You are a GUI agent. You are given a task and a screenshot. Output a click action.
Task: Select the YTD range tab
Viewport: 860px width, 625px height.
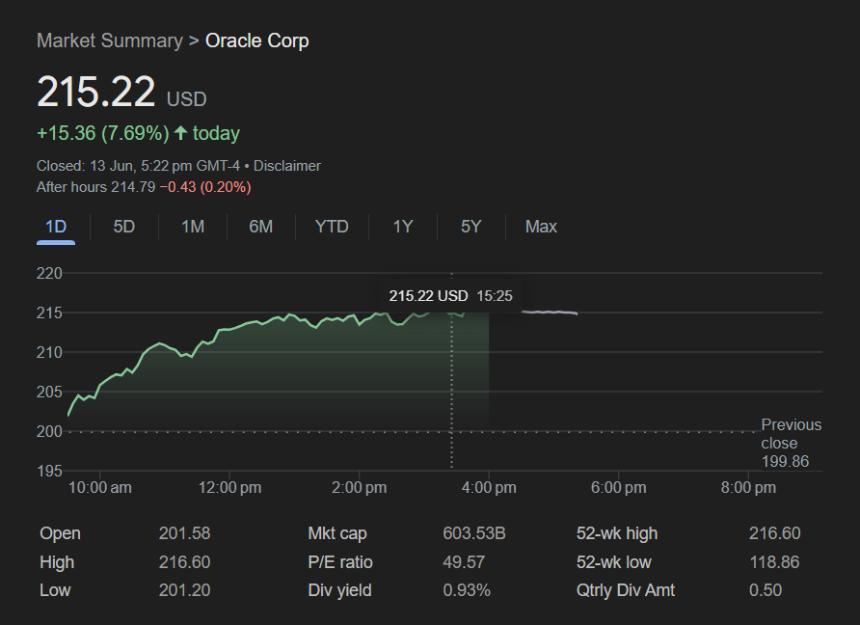(331, 227)
